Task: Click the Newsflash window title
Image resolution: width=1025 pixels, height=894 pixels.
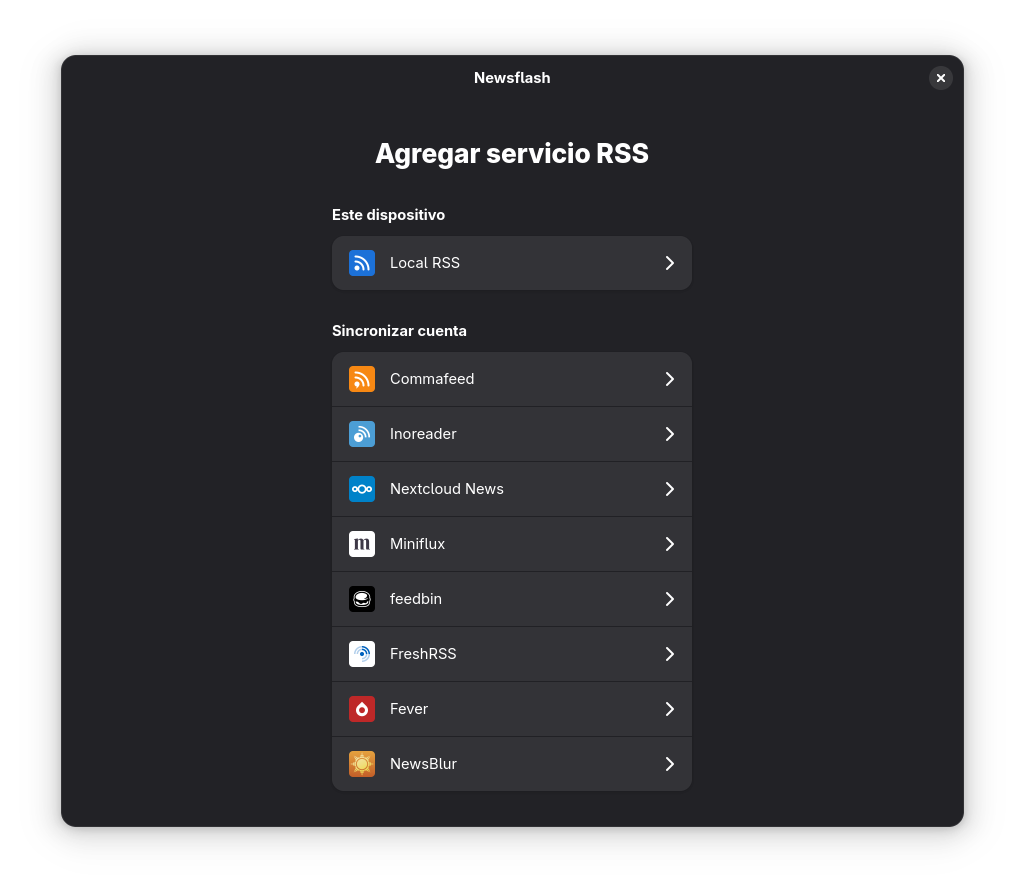Action: tap(512, 78)
